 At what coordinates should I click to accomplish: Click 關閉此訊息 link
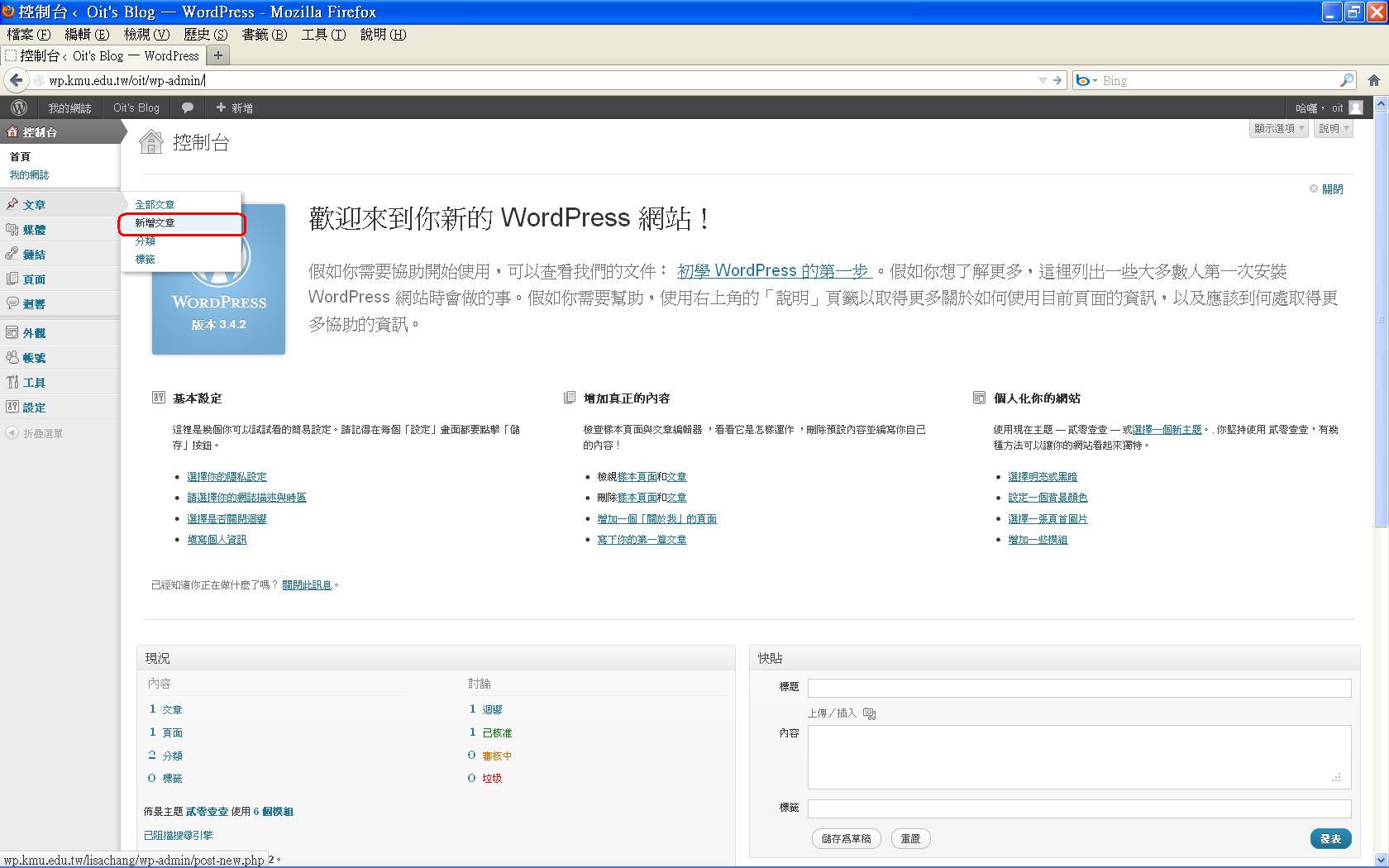click(x=307, y=585)
